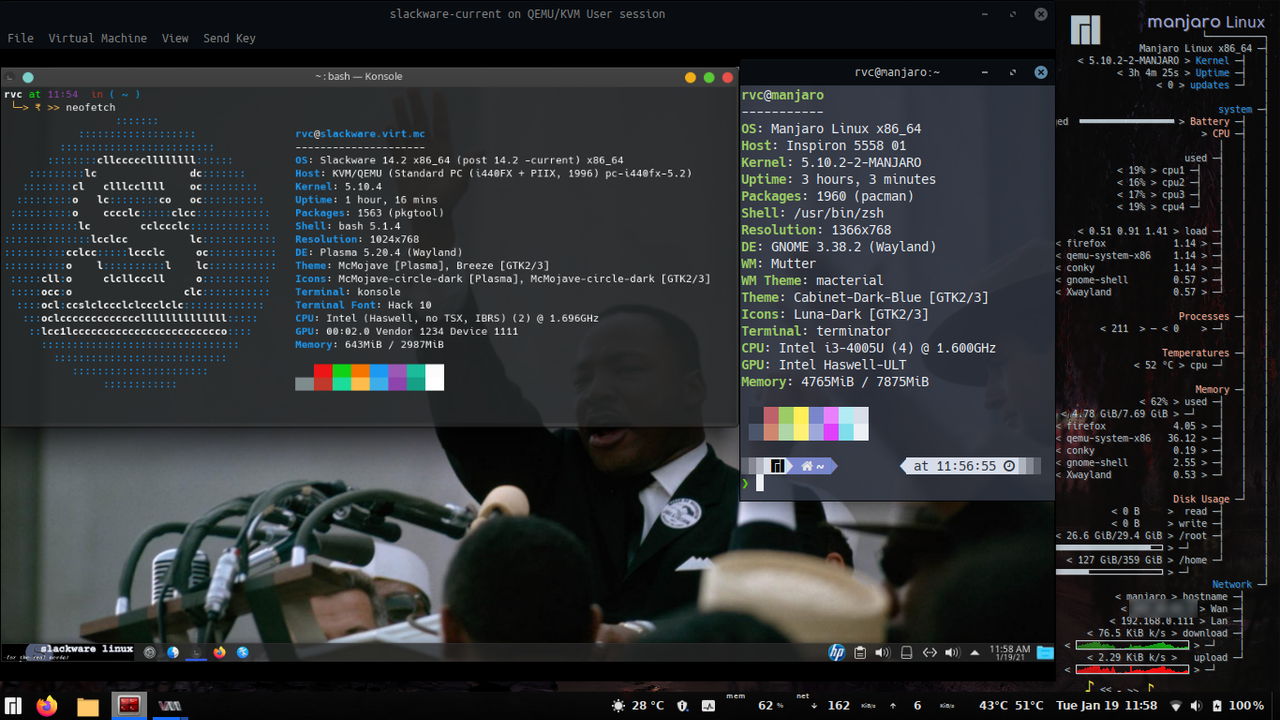Click the HP icon in Slackware system tray
The width and height of the screenshot is (1280, 720).
[837, 652]
